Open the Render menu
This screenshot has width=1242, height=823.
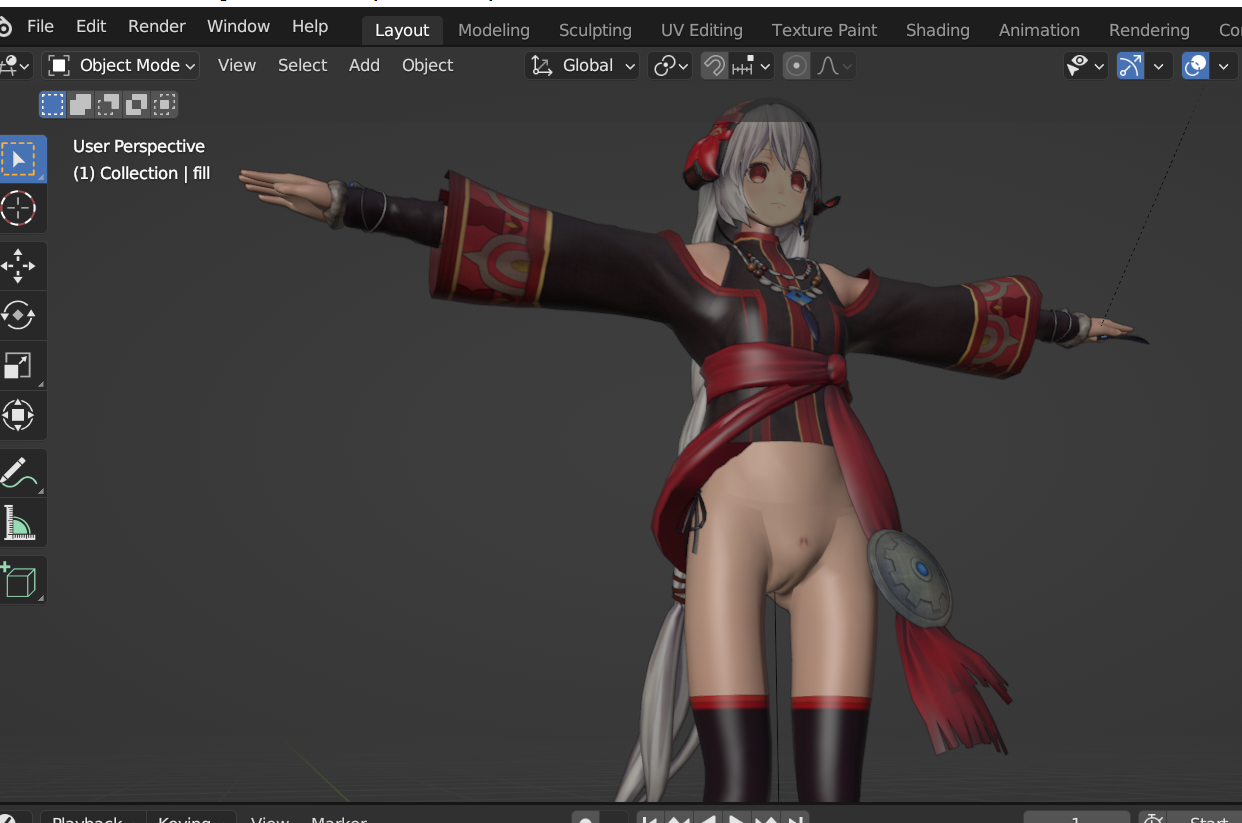[x=157, y=27]
